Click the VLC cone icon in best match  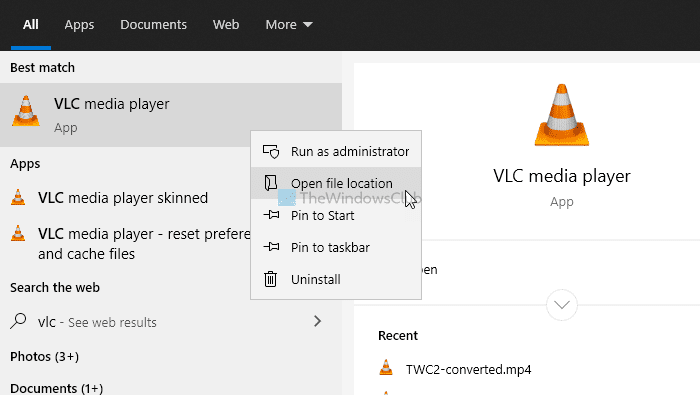click(x=26, y=111)
